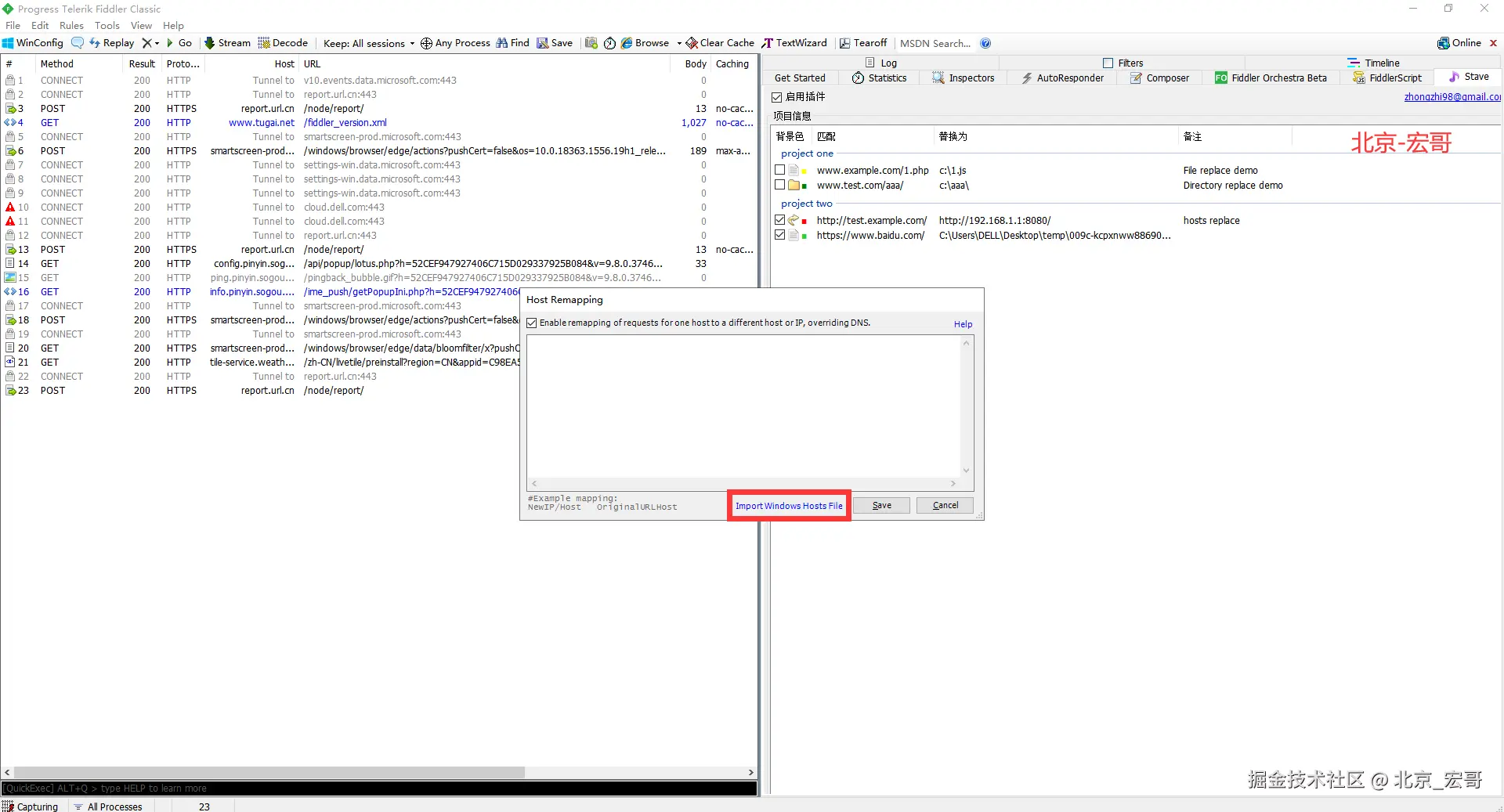Image resolution: width=1504 pixels, height=812 pixels.
Task: Click the file icon of www.baidu.com rule
Action: (794, 236)
